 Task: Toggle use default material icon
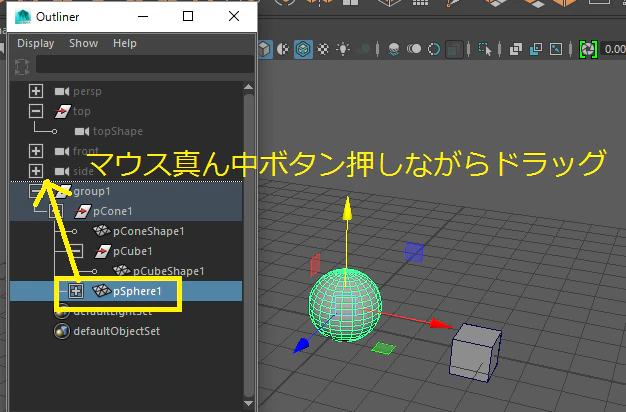(x=283, y=49)
